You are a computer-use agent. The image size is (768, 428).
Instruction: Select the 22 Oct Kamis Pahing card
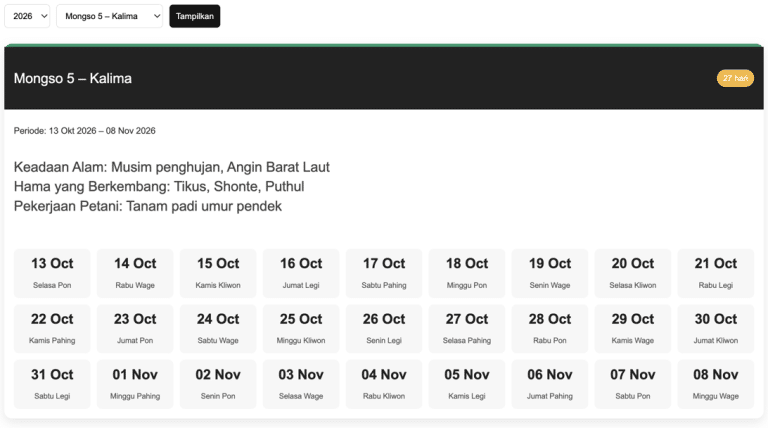pos(52,329)
